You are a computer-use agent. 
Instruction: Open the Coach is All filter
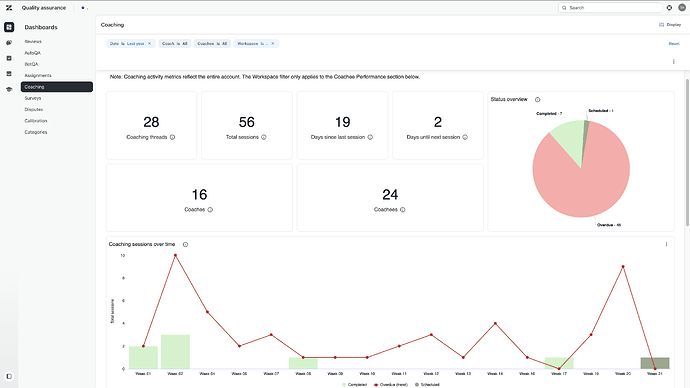point(175,44)
